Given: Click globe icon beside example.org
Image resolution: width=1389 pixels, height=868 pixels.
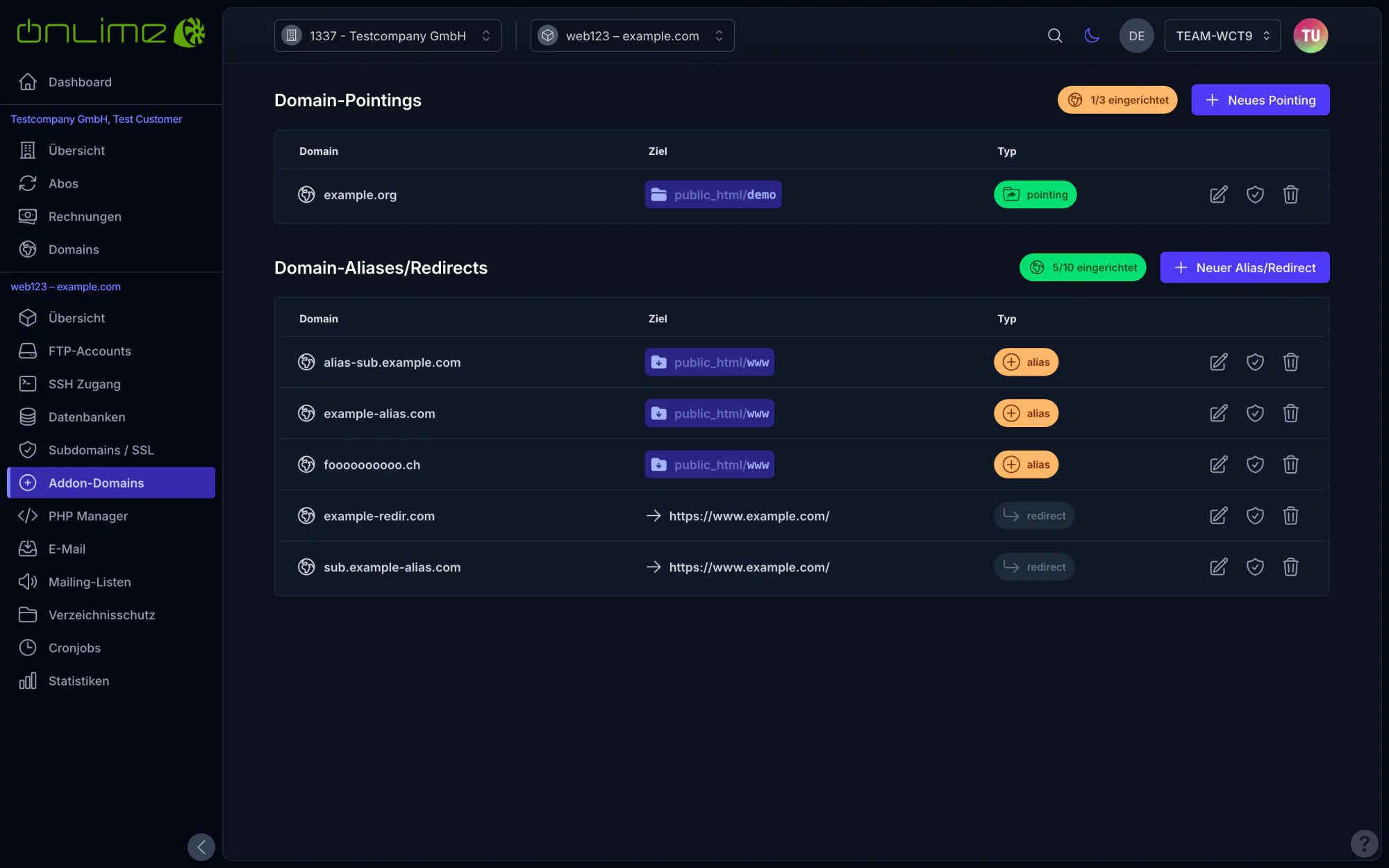Looking at the screenshot, I should pyautogui.click(x=306, y=194).
